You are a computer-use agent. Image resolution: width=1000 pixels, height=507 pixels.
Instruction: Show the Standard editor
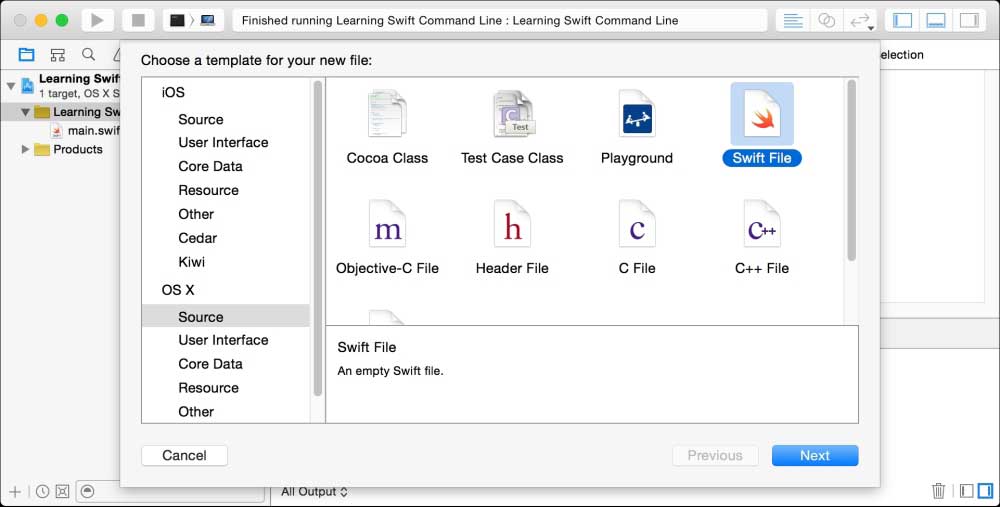click(x=793, y=20)
